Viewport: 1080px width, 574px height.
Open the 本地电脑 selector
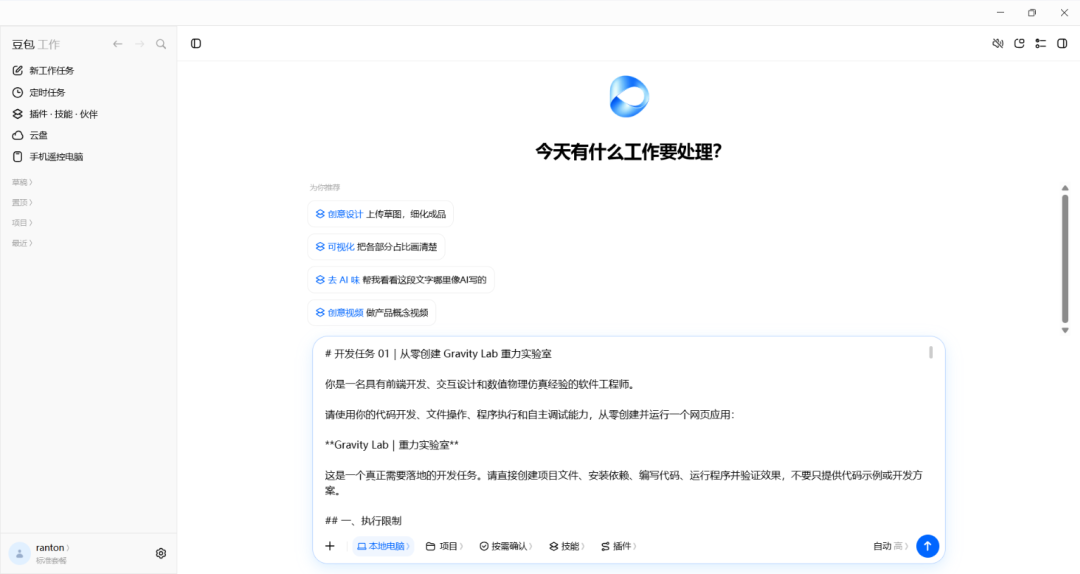coord(383,546)
